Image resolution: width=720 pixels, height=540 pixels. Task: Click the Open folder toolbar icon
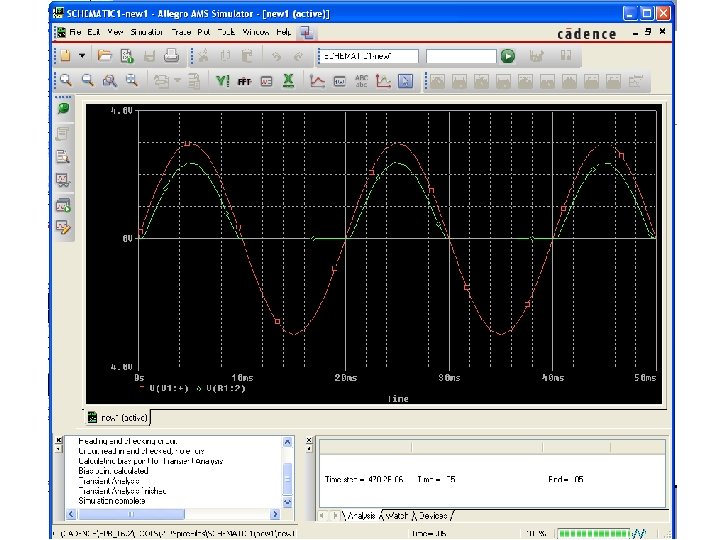pyautogui.click(x=105, y=56)
